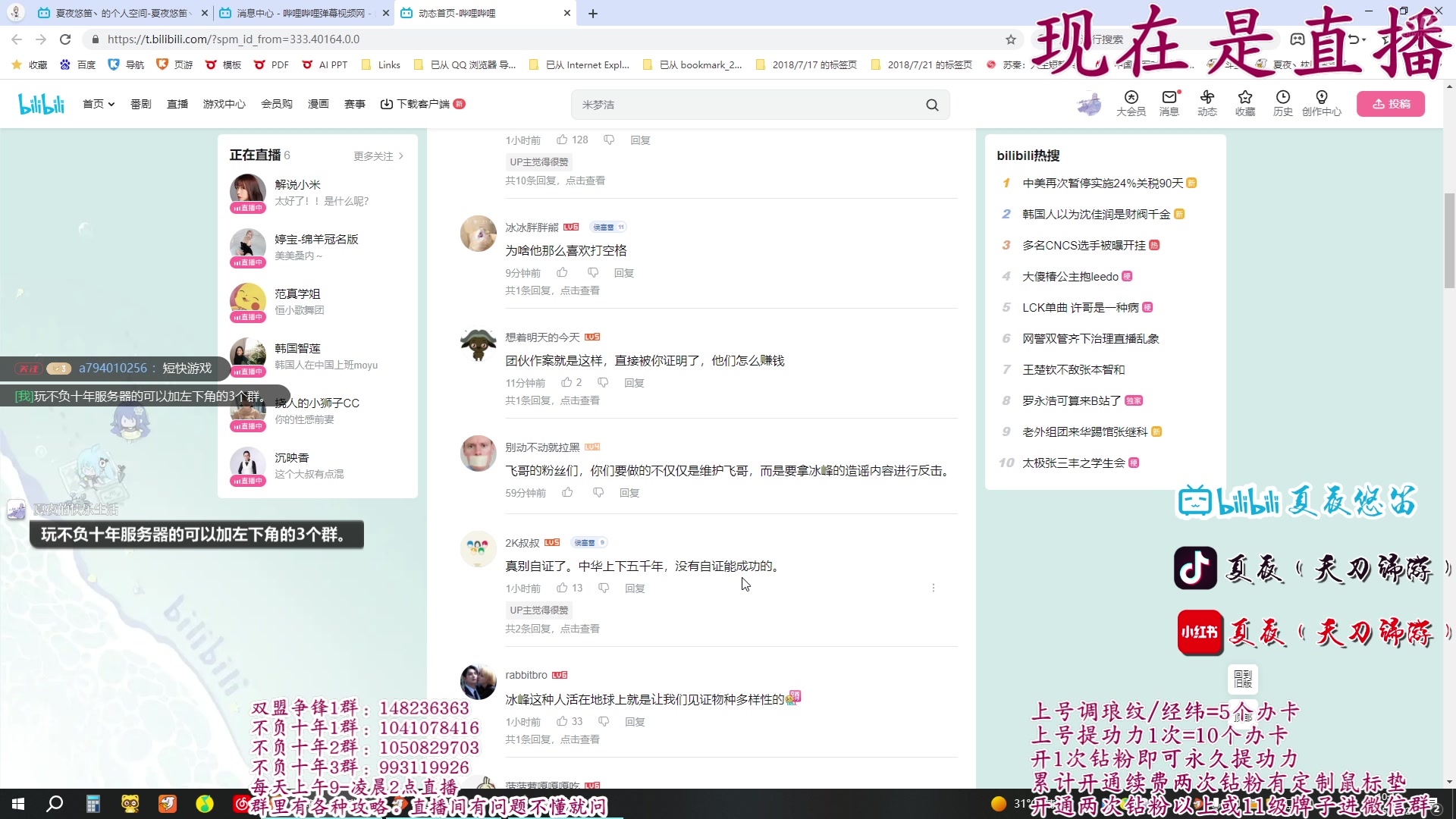This screenshot has width=1456, height=819.
Task: Open the 番剧 nav item
Action: coord(141,104)
